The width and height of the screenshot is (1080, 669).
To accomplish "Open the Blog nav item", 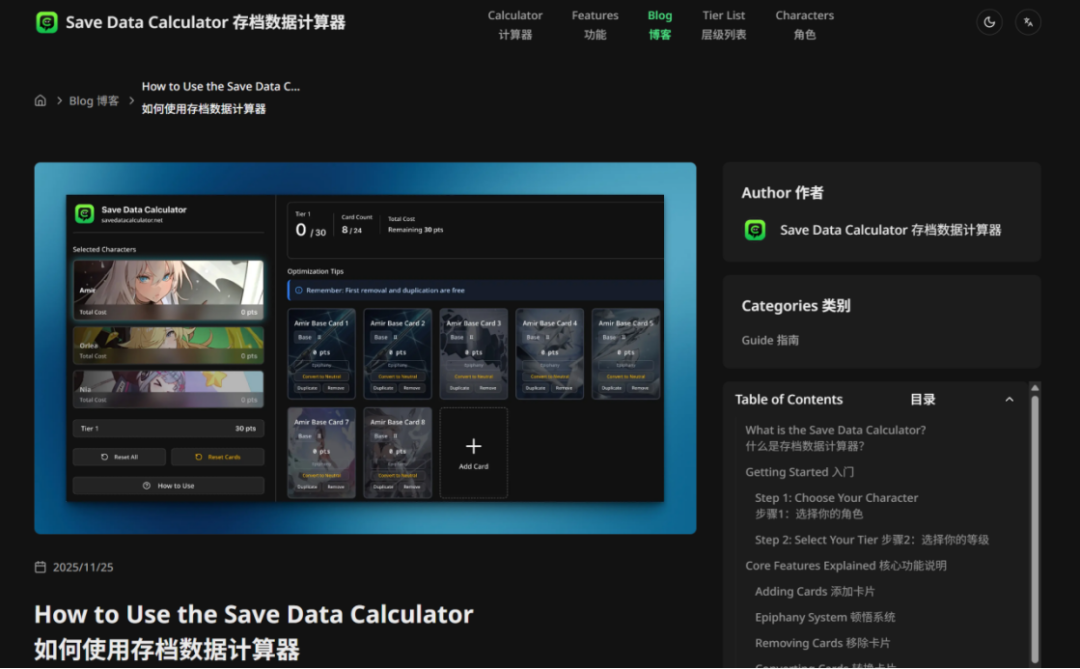I will coord(659,25).
